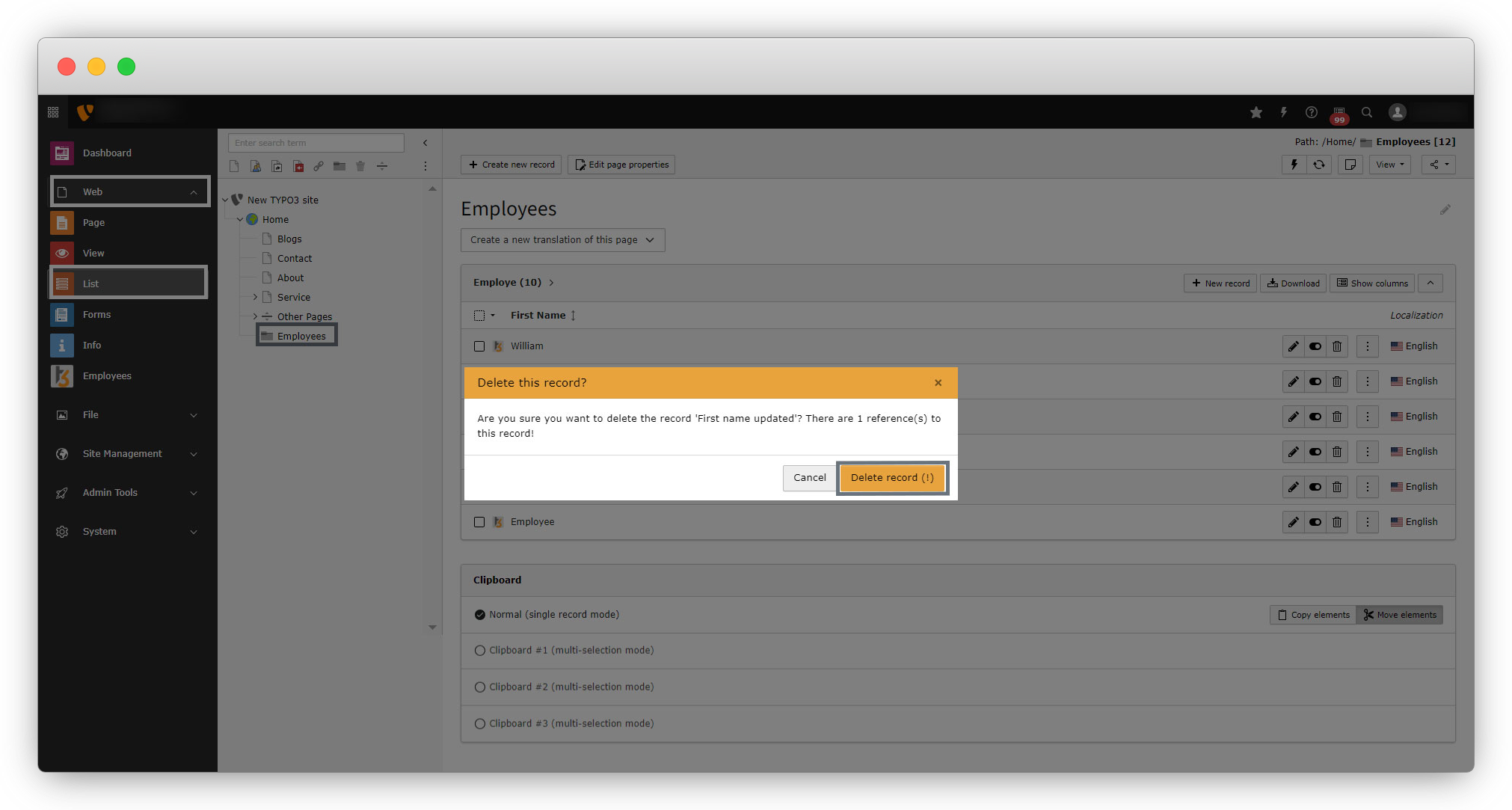
Task: Select the Forms module in sidebar
Action: click(96, 315)
